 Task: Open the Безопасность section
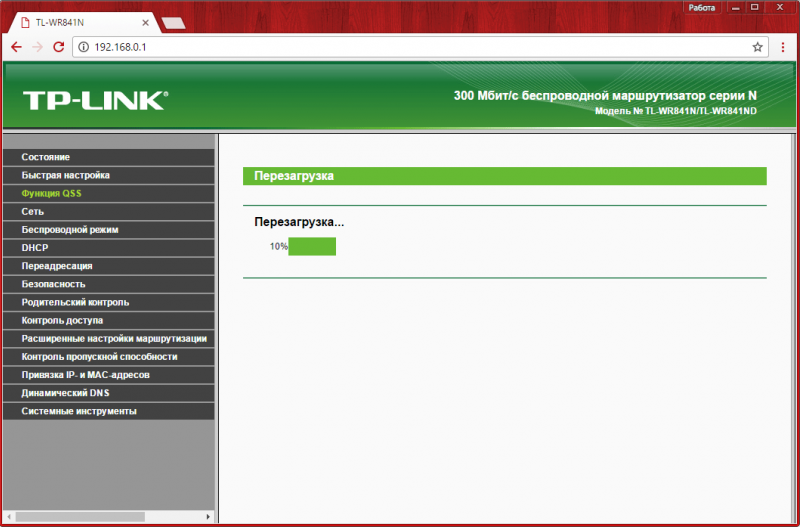109,284
